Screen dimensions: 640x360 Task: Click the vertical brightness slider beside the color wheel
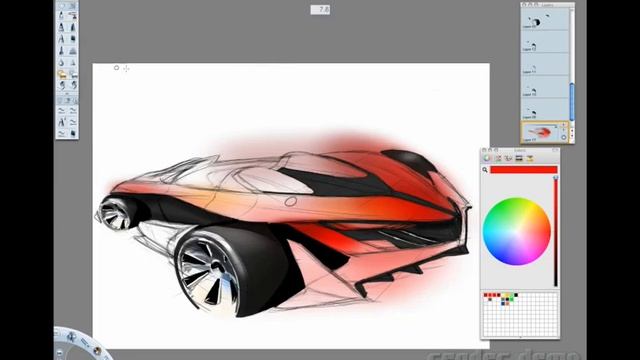coord(556,232)
